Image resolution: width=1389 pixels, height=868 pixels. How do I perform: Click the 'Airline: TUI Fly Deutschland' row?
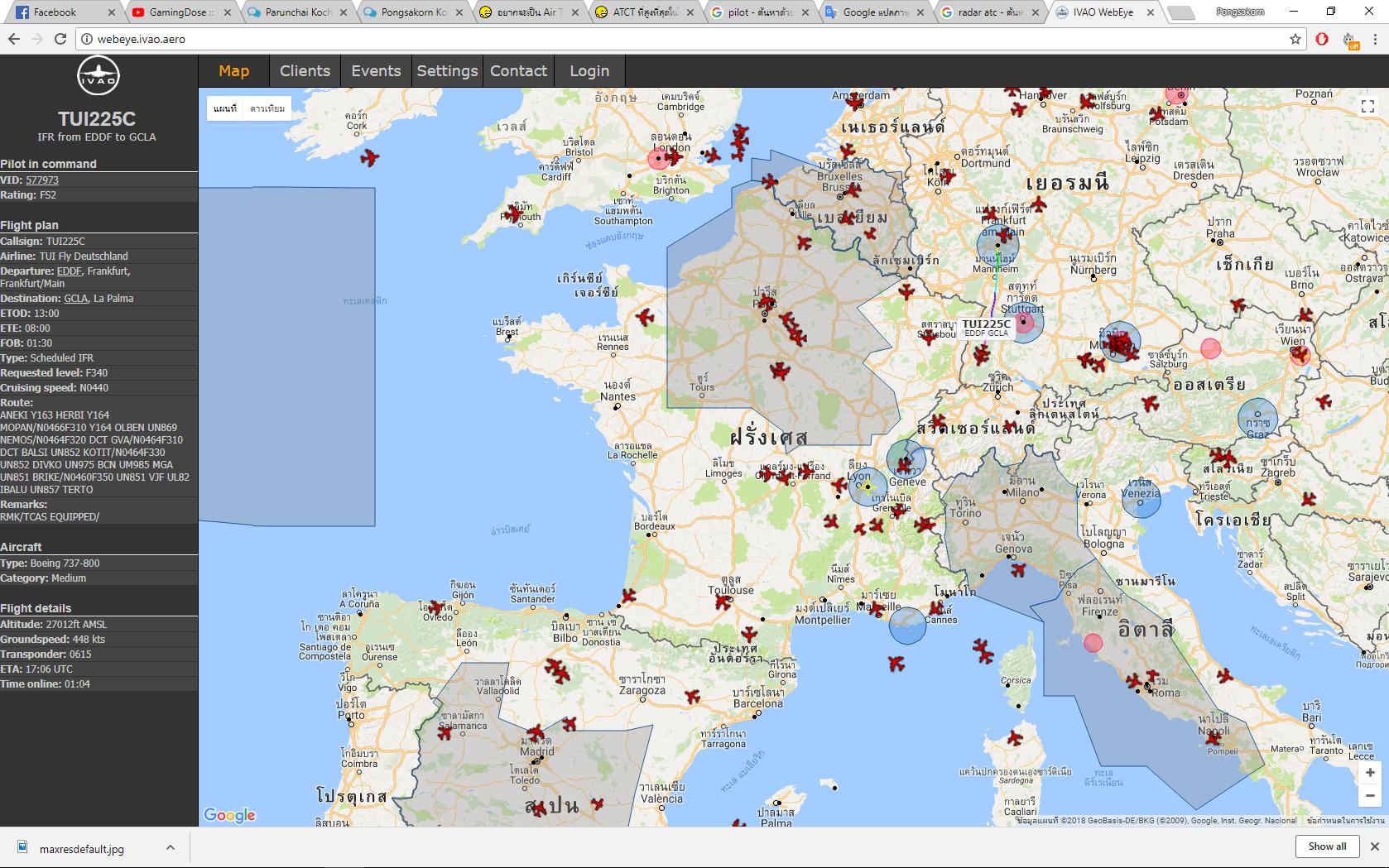pos(99,257)
